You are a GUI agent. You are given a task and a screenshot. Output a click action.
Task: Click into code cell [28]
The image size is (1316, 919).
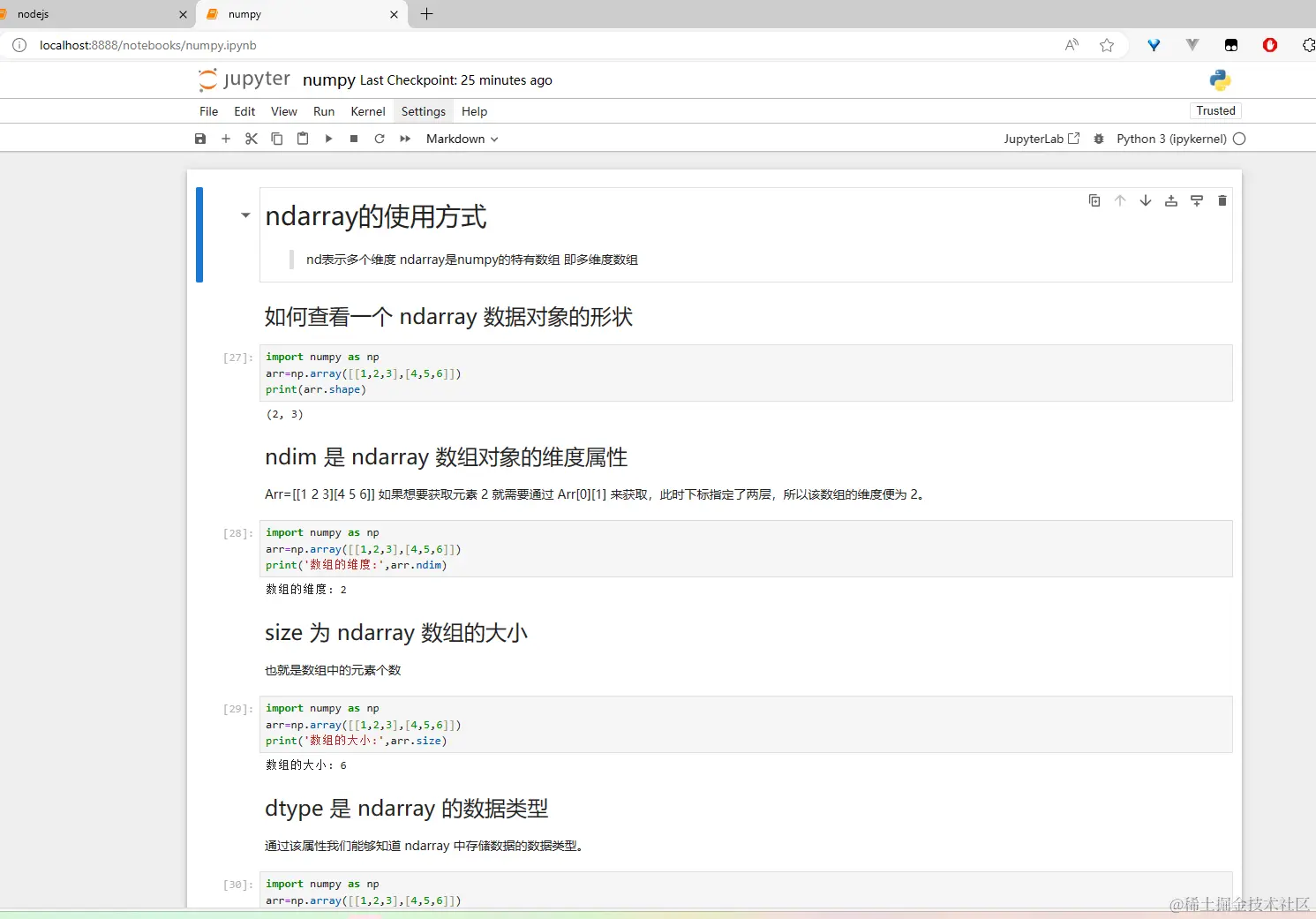point(746,549)
